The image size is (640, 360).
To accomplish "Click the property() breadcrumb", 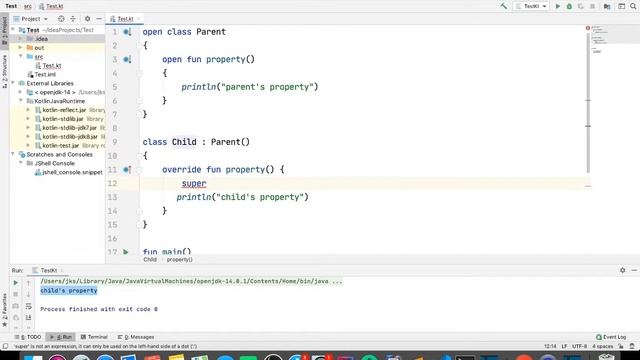I will coord(180,260).
